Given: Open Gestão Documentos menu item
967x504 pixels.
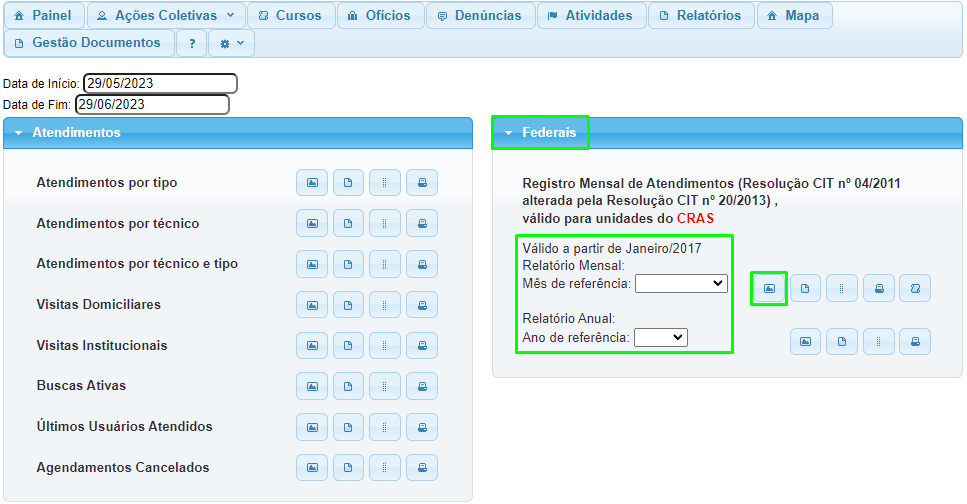Looking at the screenshot, I should [x=89, y=43].
